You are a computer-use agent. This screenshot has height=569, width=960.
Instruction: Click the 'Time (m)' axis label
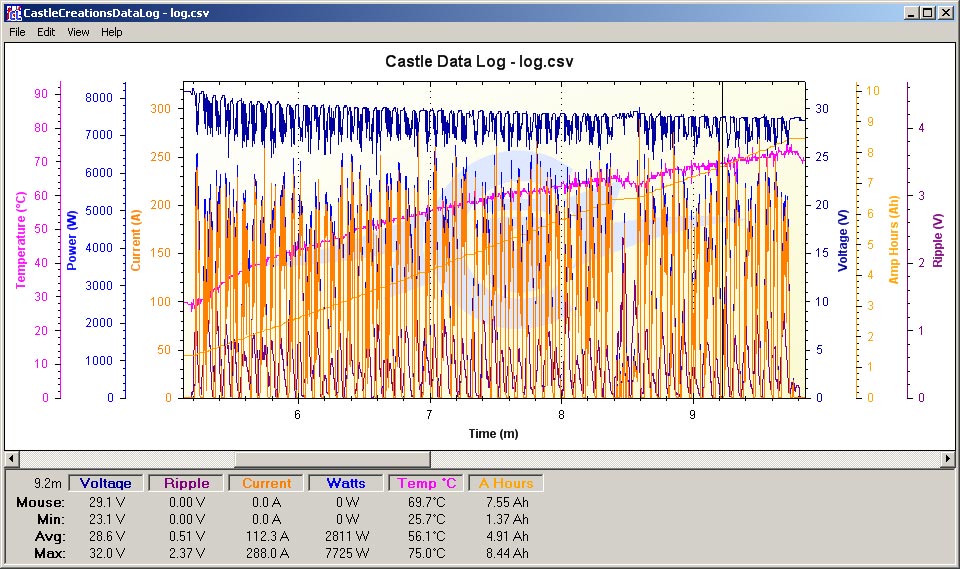tap(493, 434)
